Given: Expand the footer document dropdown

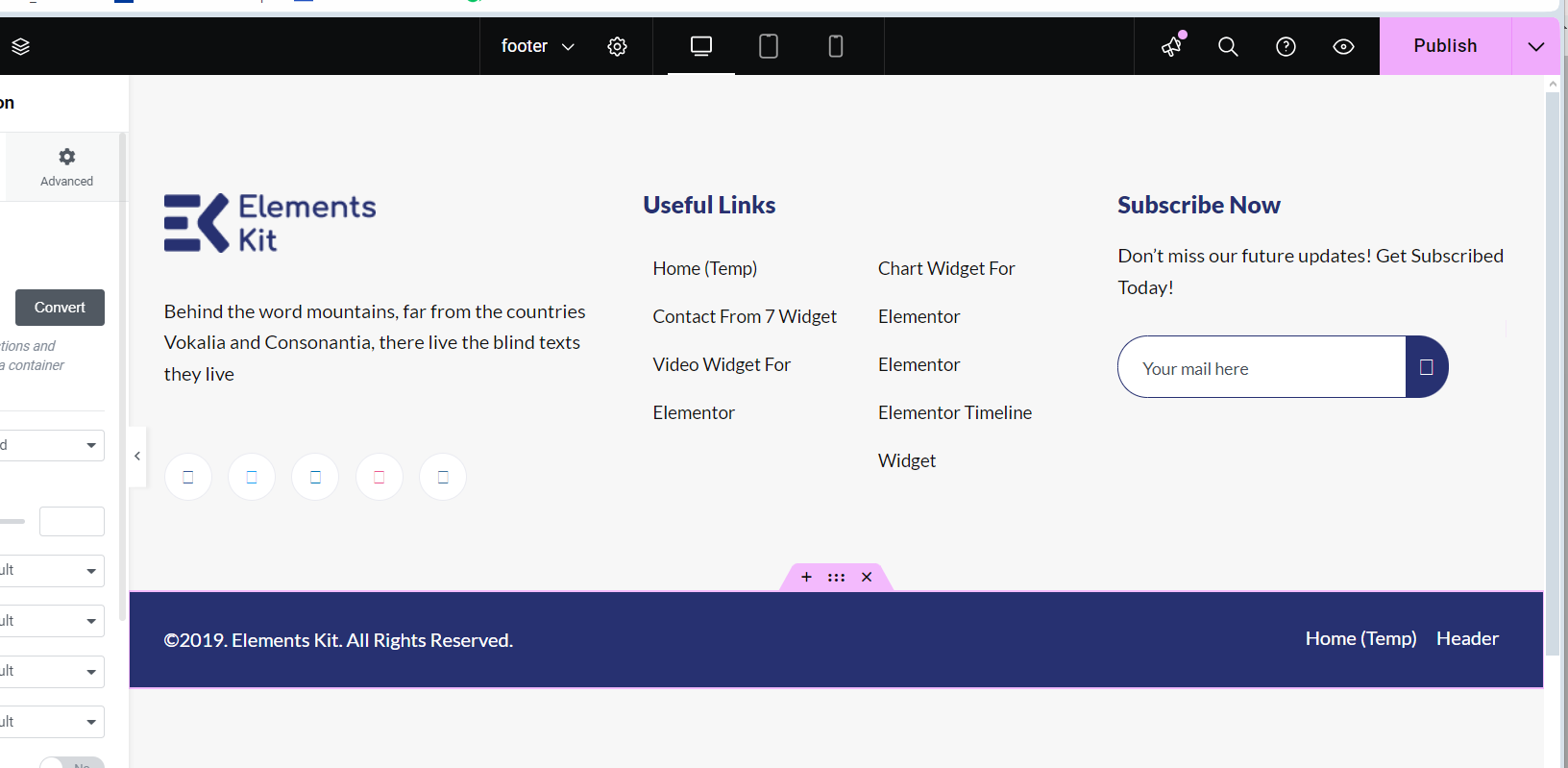Looking at the screenshot, I should pyautogui.click(x=537, y=46).
